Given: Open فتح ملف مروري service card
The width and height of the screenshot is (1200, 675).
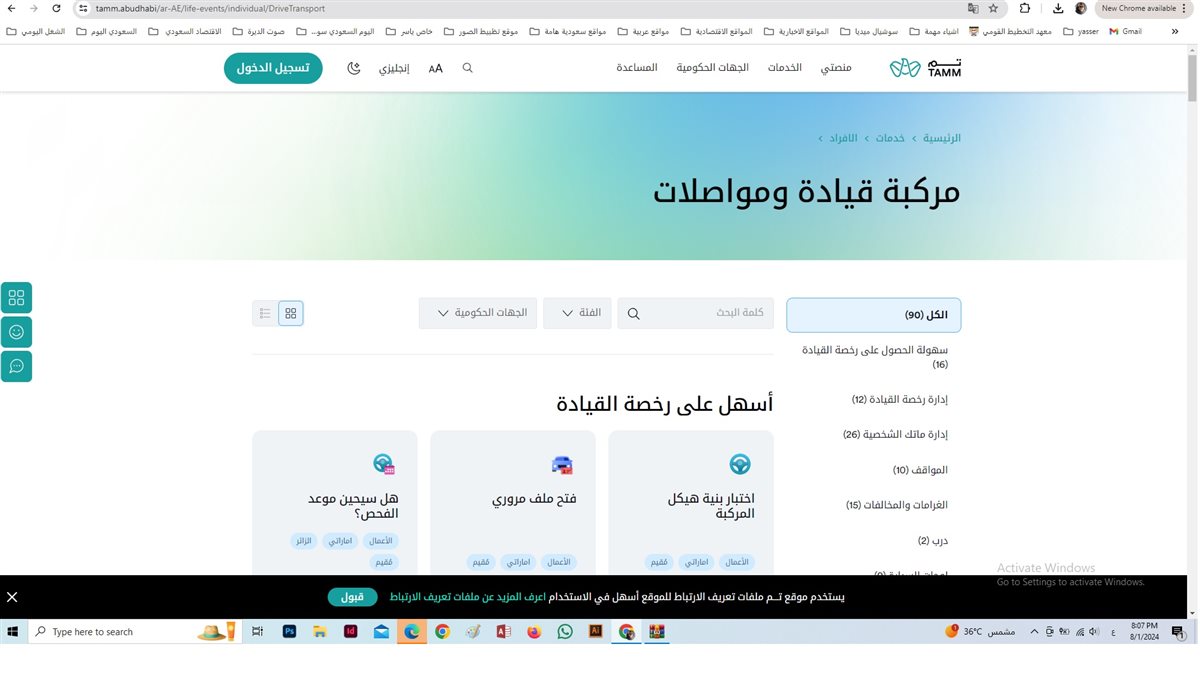Looking at the screenshot, I should 513,503.
